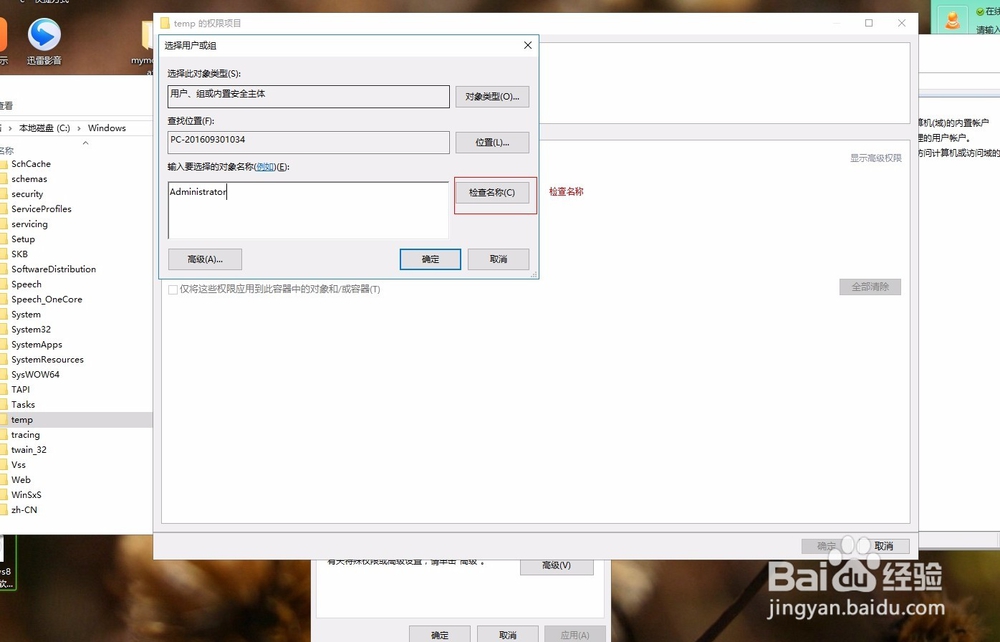Click 取消 in the properties window behind

[x=508, y=635]
